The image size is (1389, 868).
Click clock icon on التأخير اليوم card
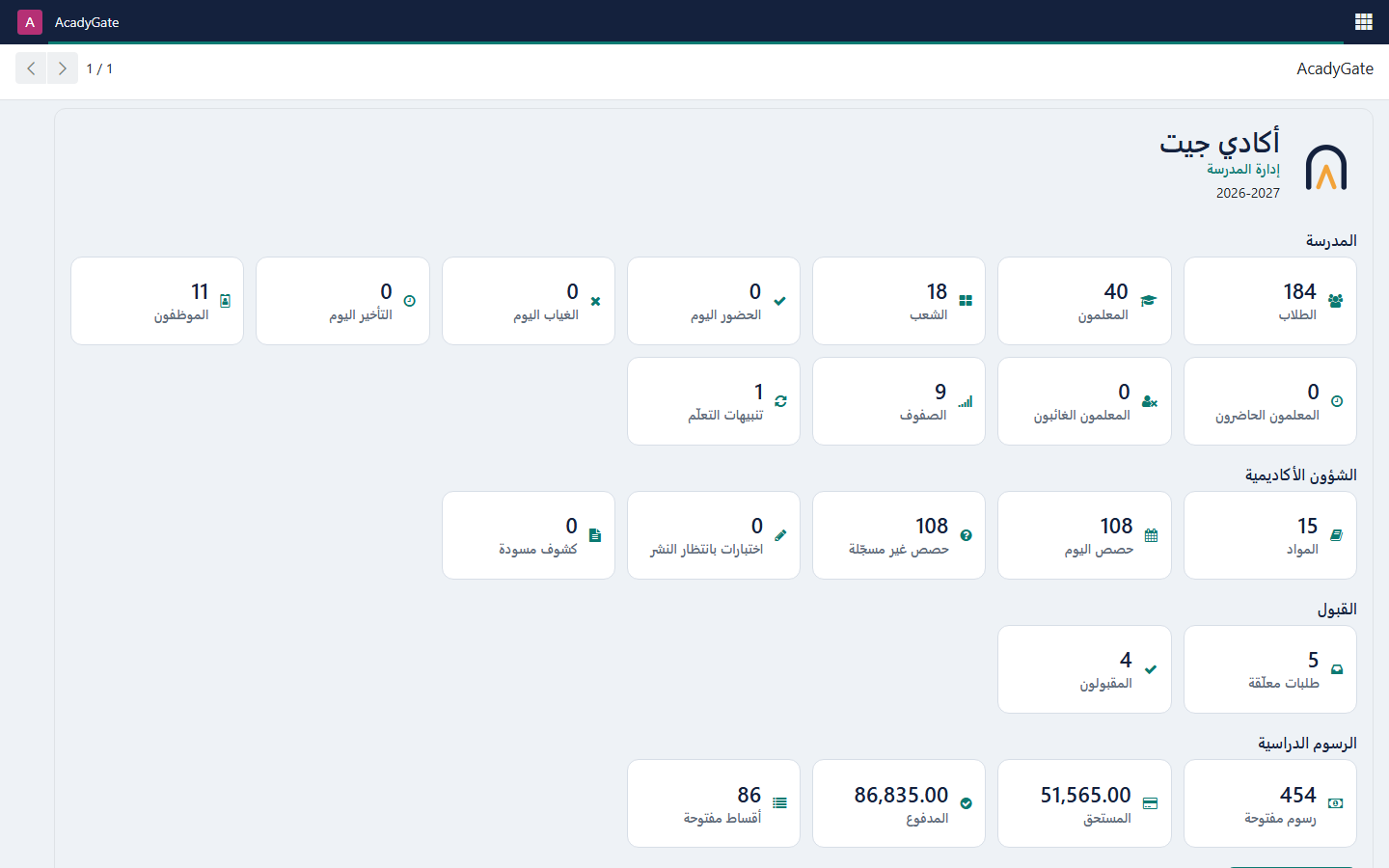pyautogui.click(x=409, y=301)
